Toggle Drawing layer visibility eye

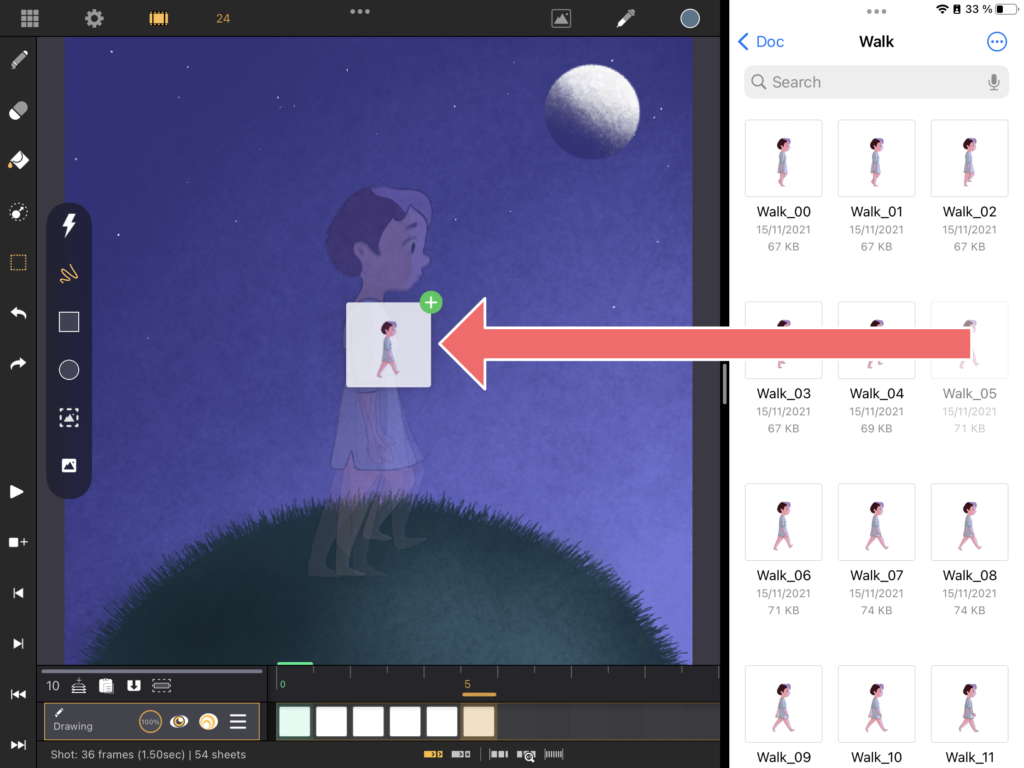click(179, 722)
